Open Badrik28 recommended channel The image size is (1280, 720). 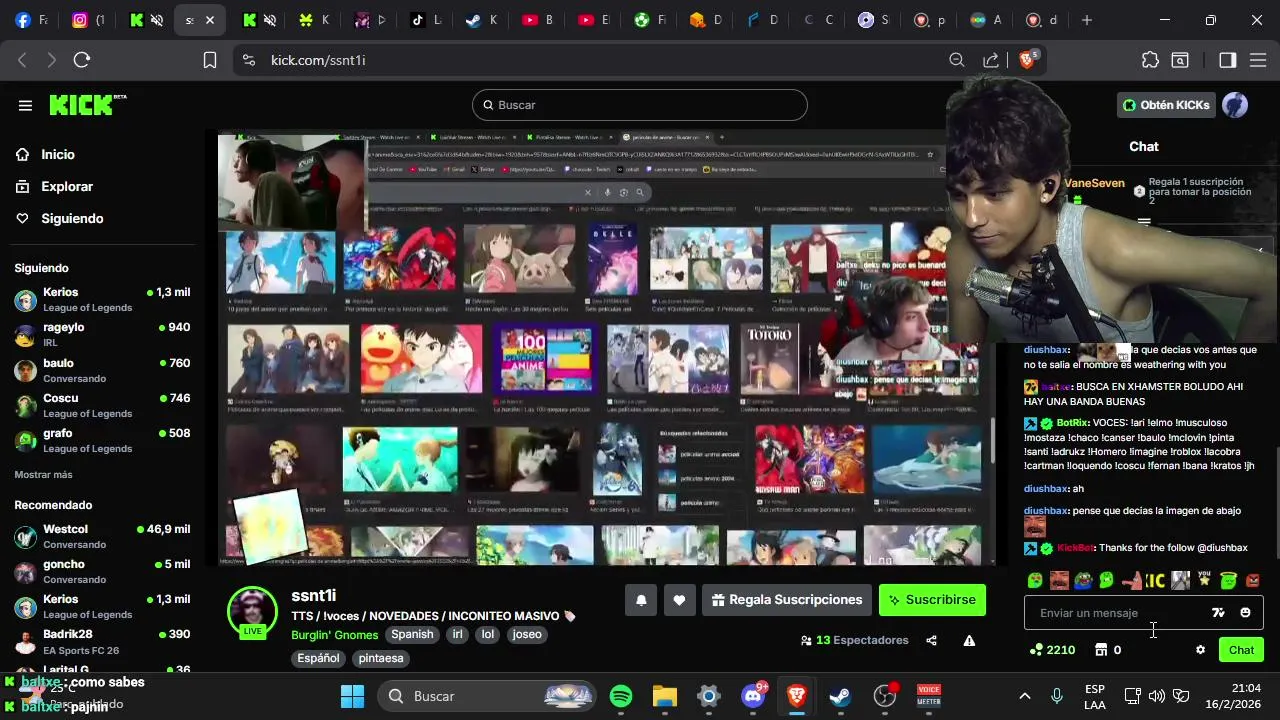tap(102, 641)
